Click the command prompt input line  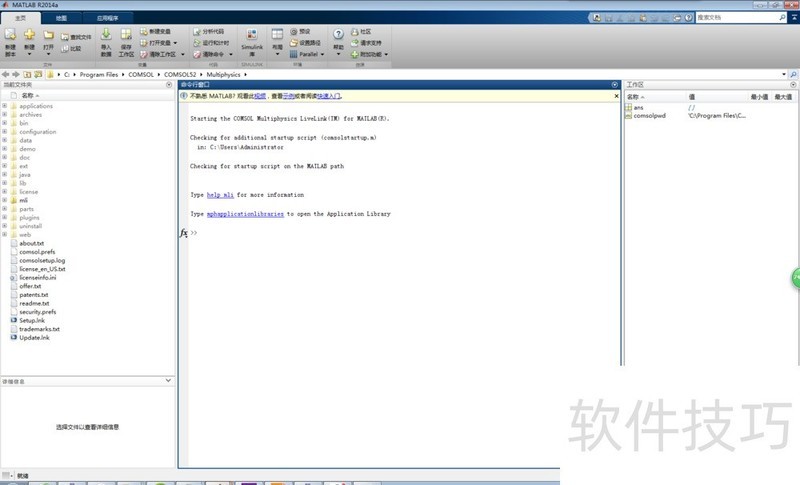403,233
